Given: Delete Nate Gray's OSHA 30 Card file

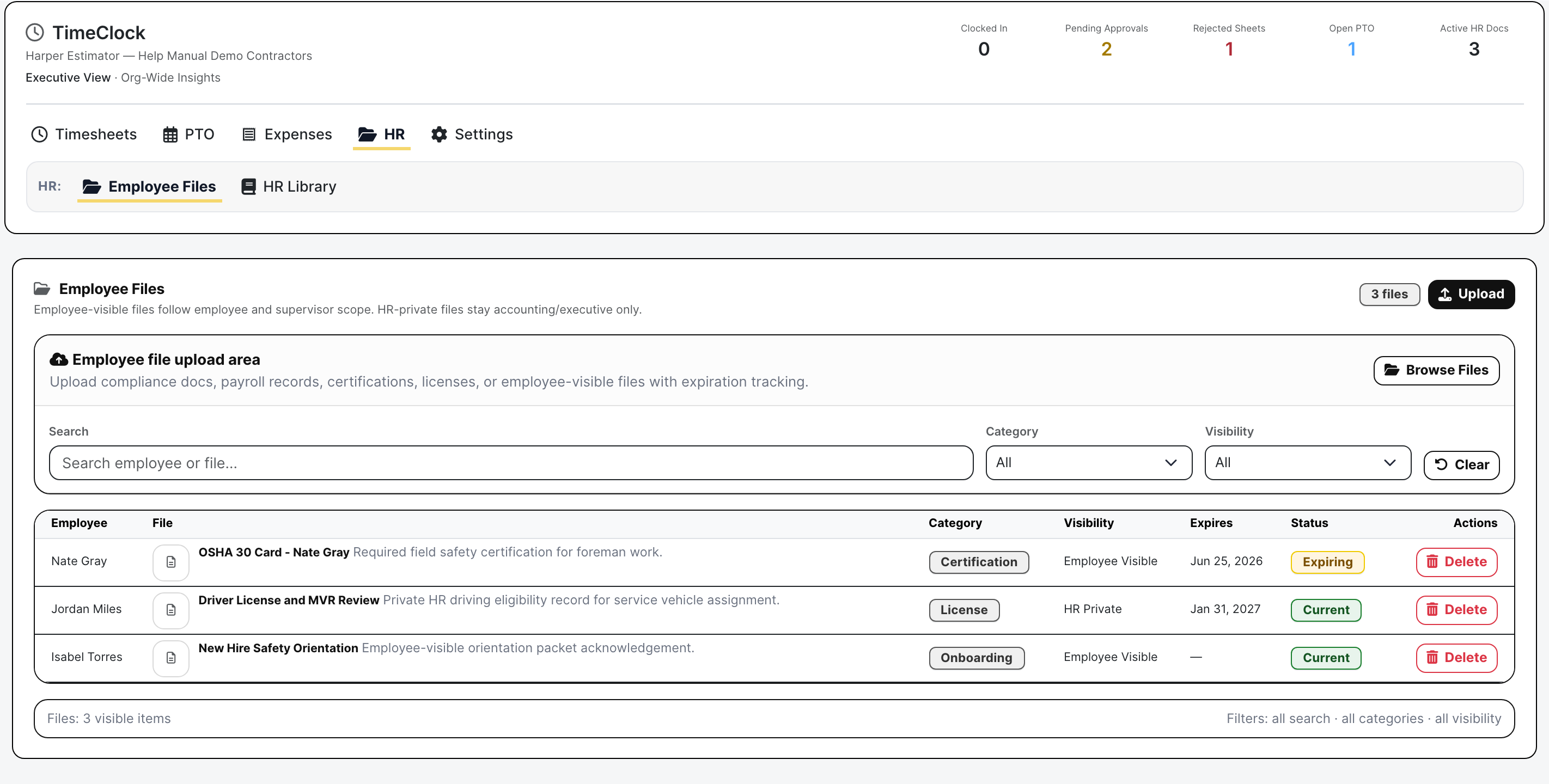Looking at the screenshot, I should click(x=1456, y=562).
